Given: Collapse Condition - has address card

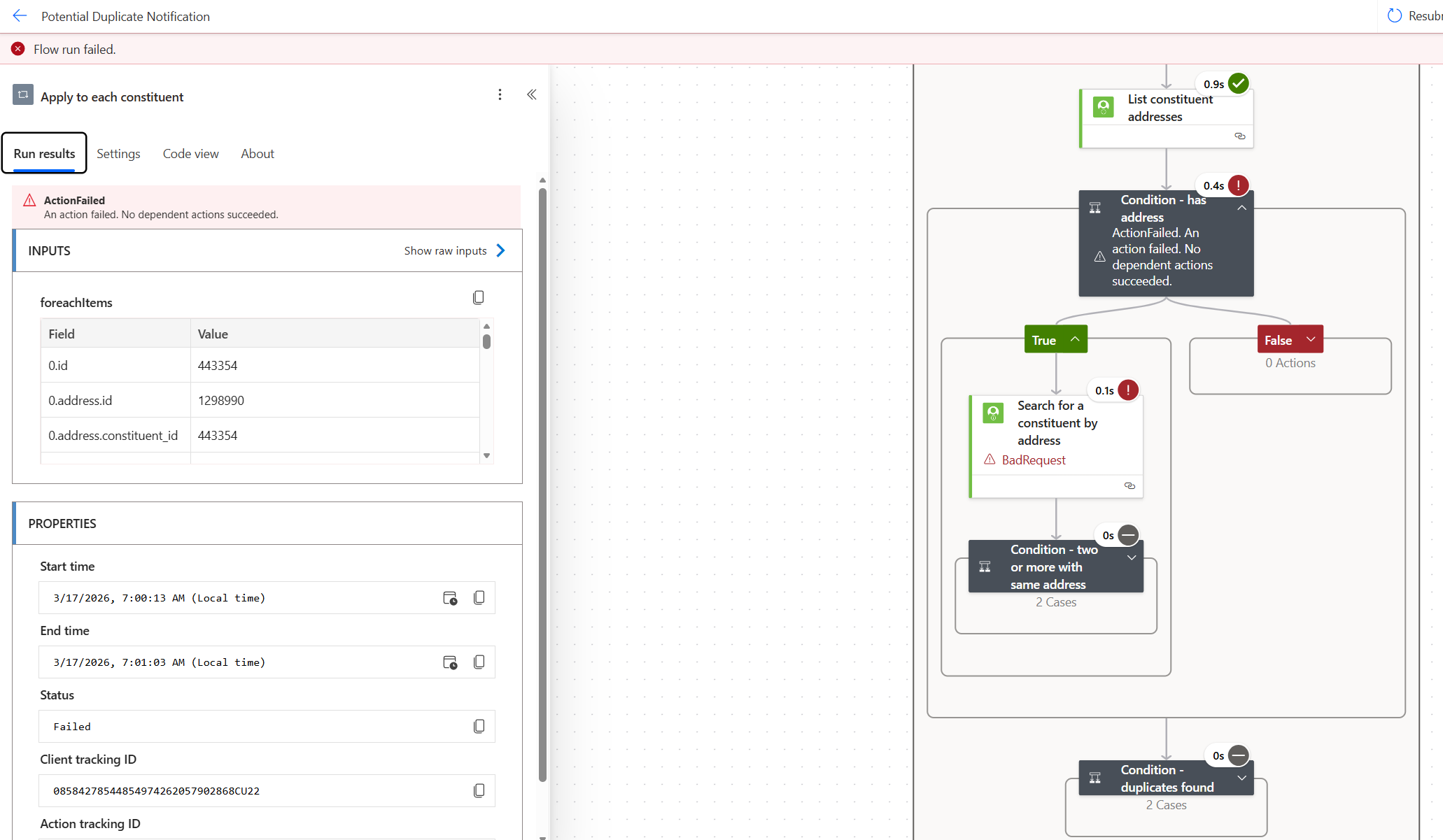Looking at the screenshot, I should click(x=1241, y=208).
